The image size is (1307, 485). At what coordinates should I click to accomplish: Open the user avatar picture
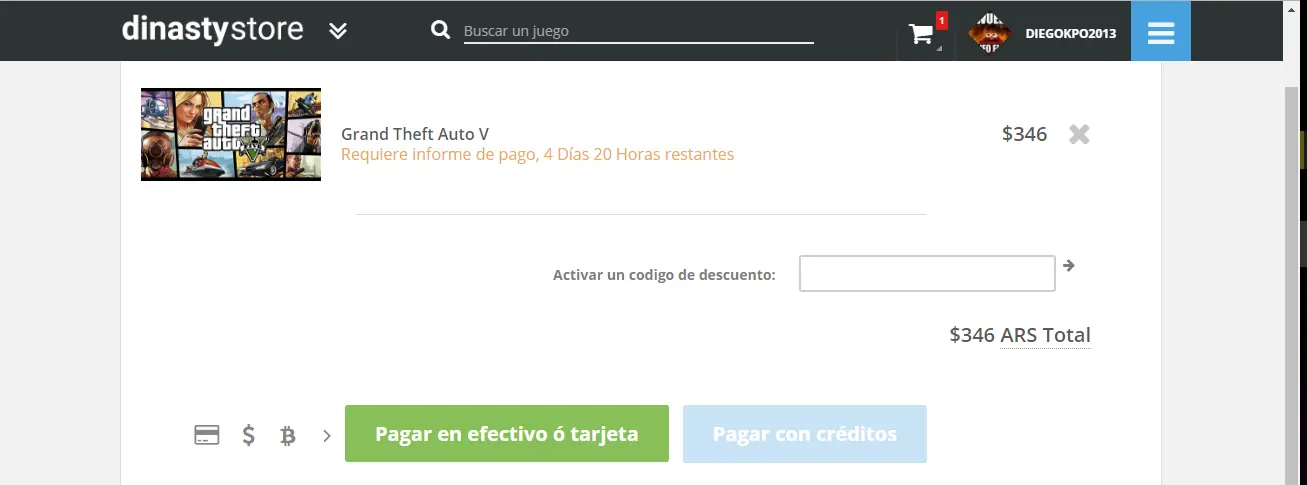tap(989, 33)
